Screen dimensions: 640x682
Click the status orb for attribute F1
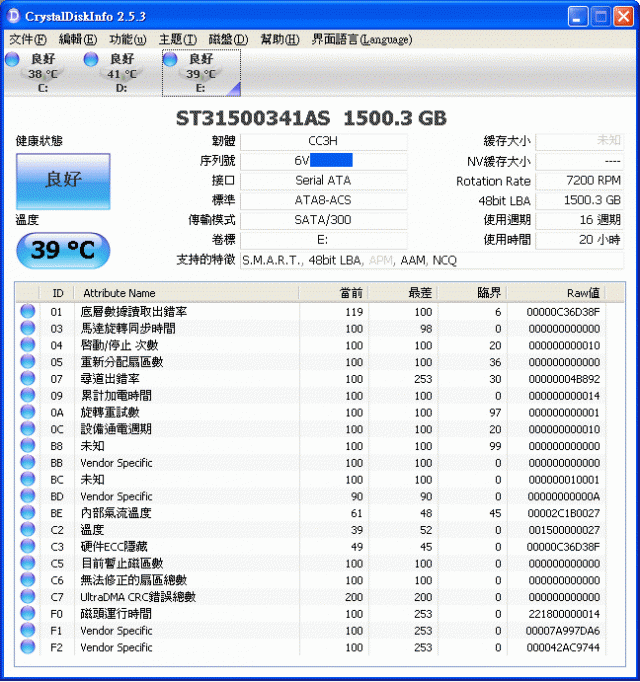[28, 630]
